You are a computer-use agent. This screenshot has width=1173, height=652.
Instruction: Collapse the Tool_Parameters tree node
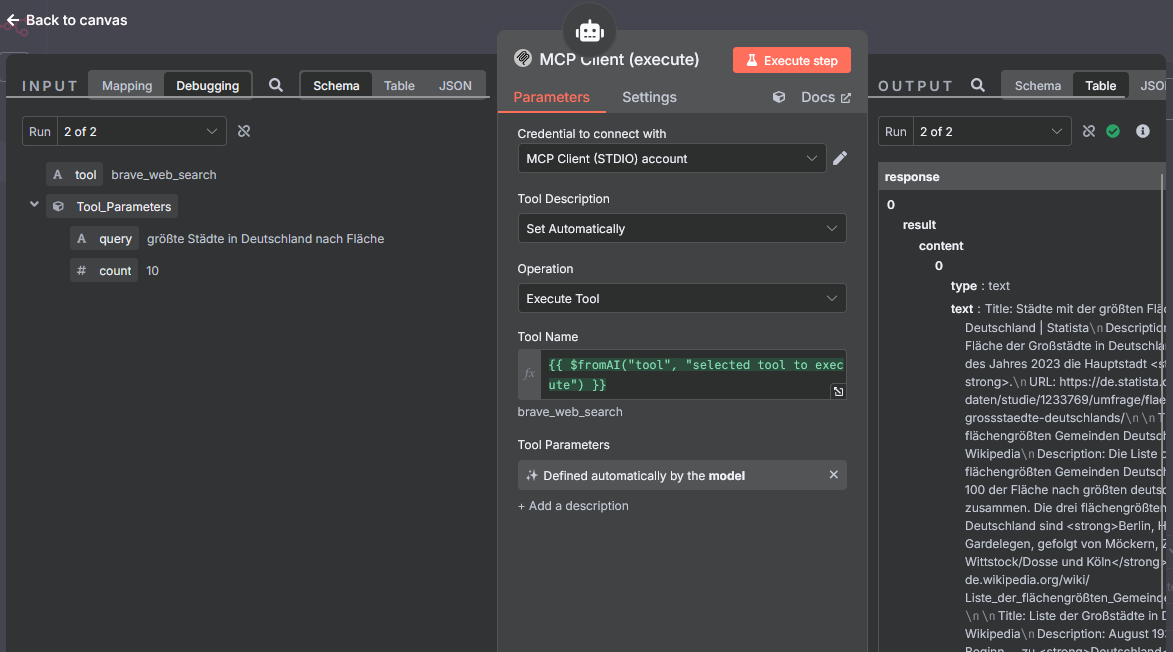(34, 205)
